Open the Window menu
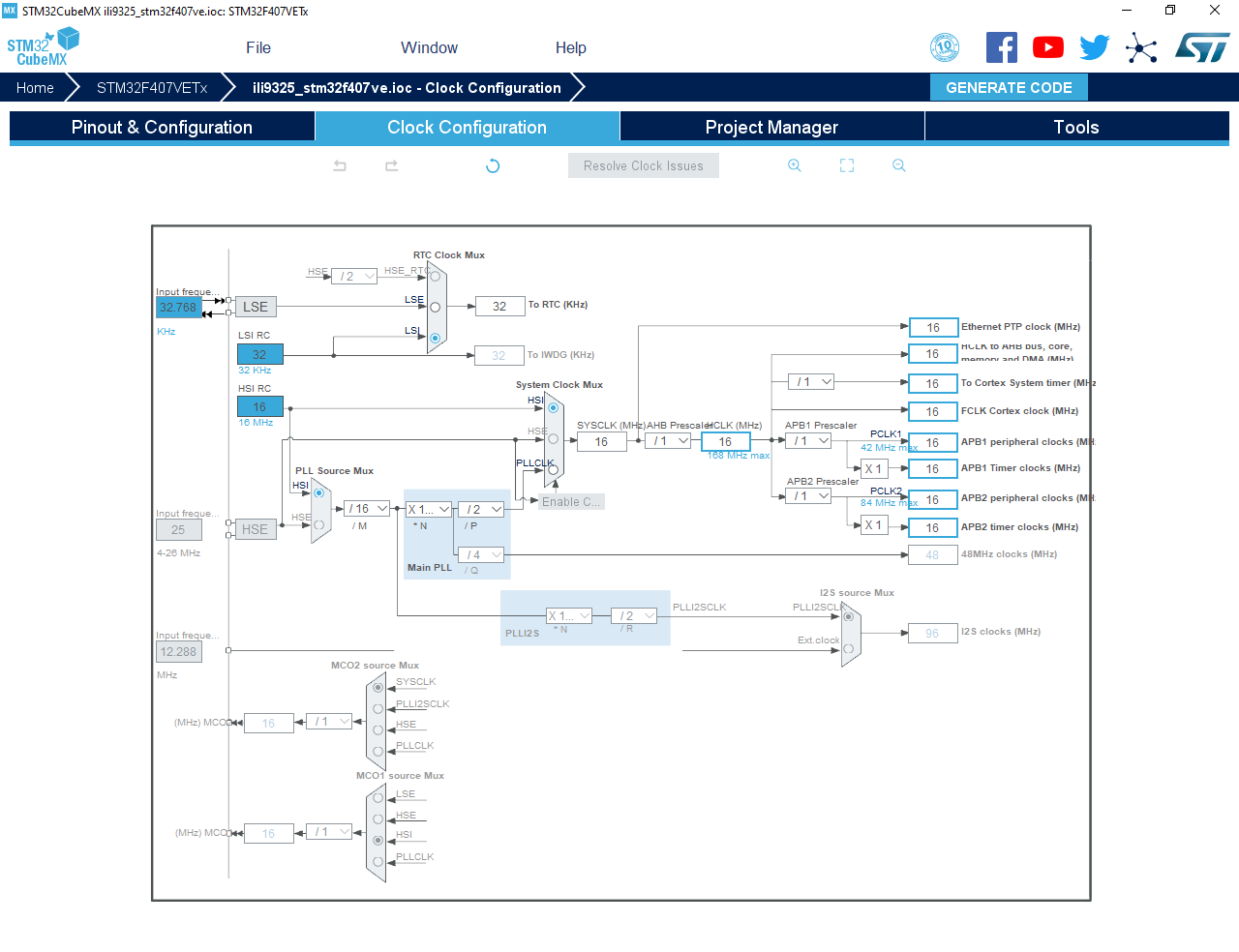1239x952 pixels. click(430, 47)
